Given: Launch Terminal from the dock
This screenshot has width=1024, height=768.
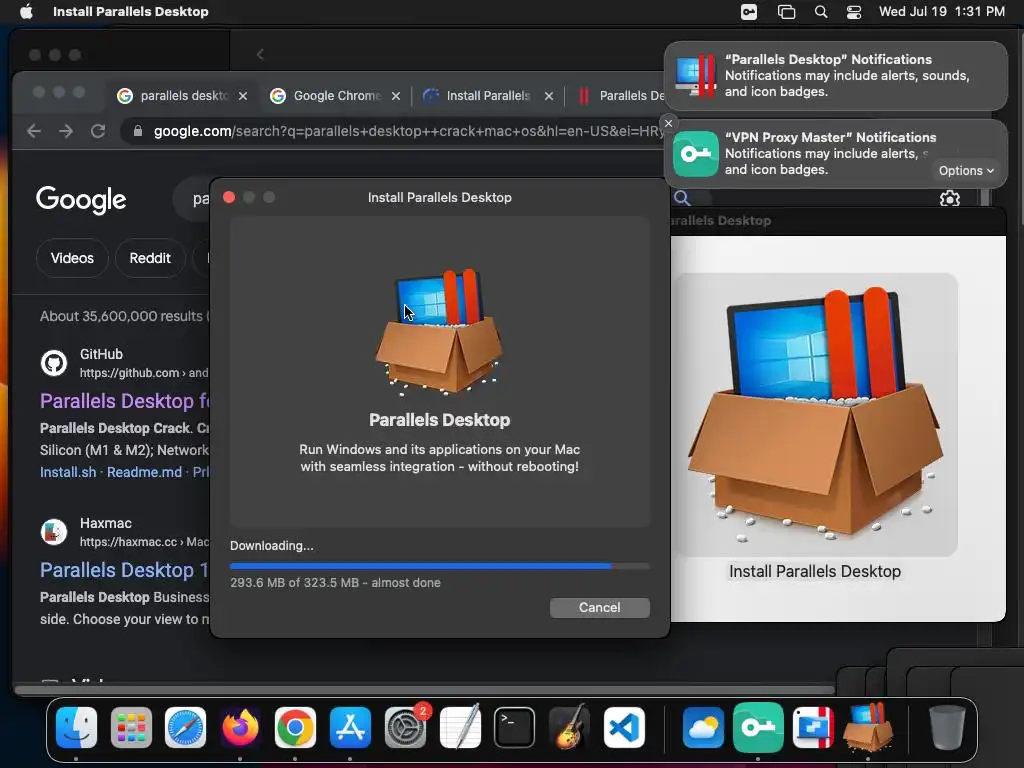Looking at the screenshot, I should pyautogui.click(x=515, y=728).
